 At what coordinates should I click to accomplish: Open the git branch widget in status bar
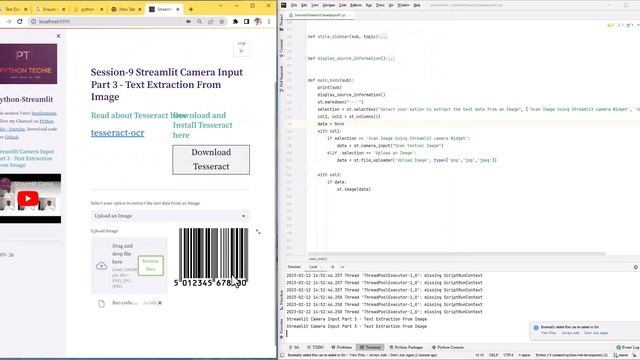coord(621,355)
